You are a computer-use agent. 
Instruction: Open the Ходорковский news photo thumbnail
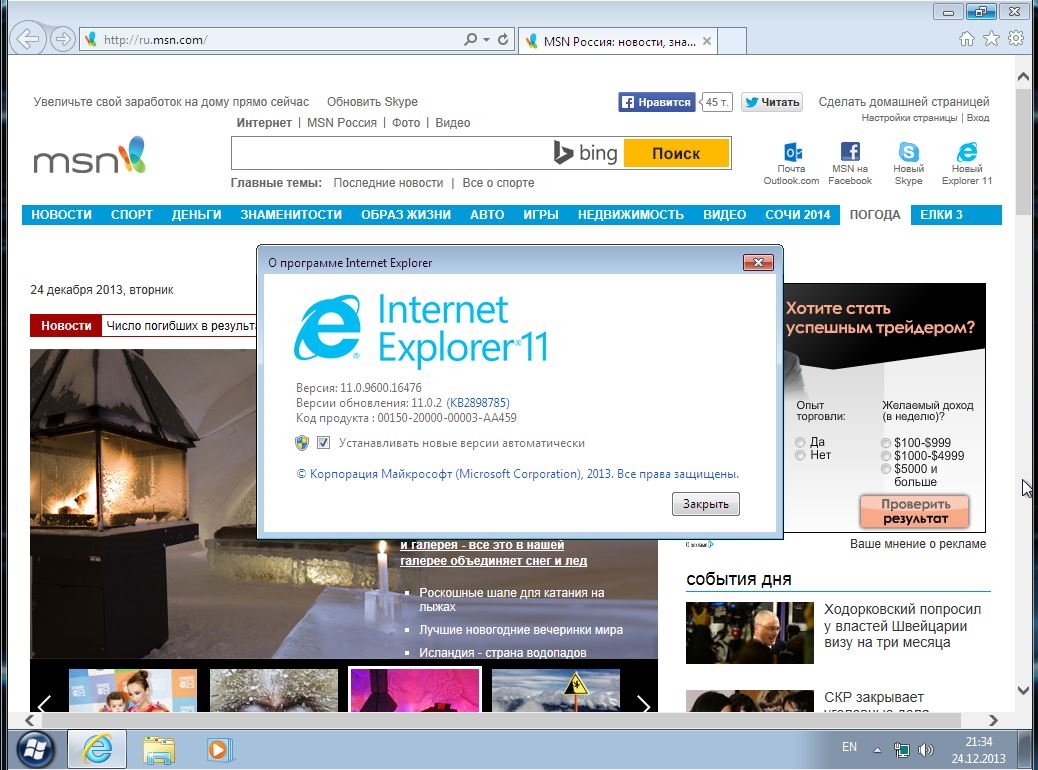749,632
